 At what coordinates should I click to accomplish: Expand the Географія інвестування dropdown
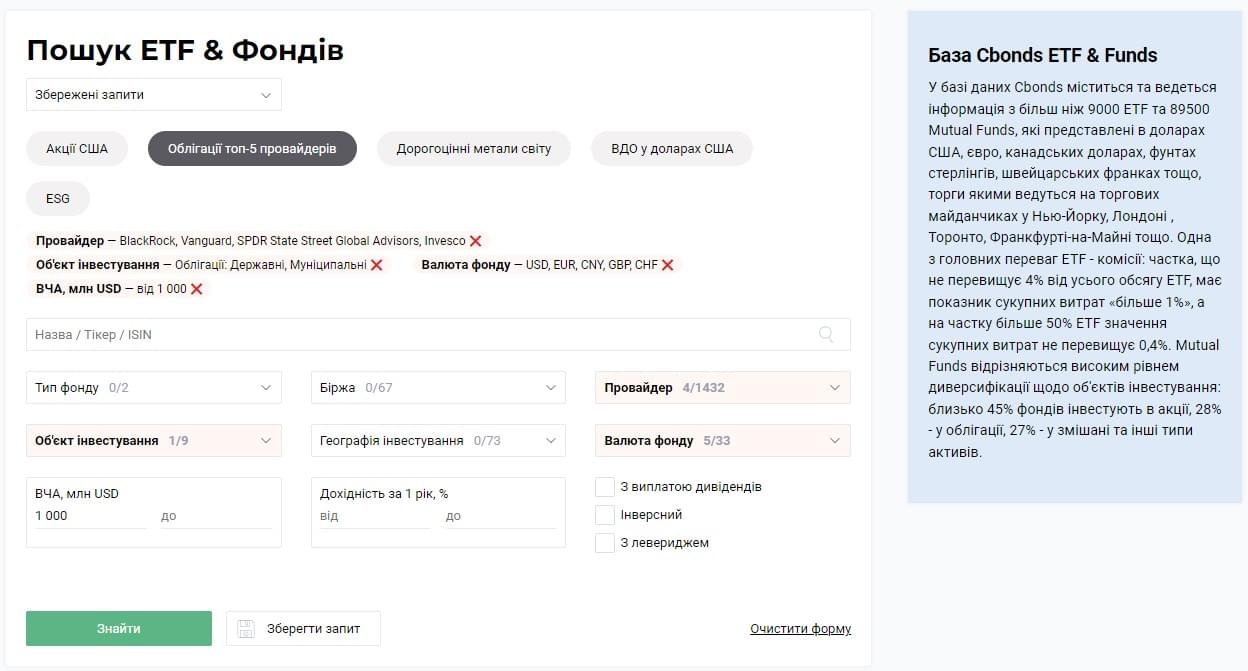coord(438,441)
